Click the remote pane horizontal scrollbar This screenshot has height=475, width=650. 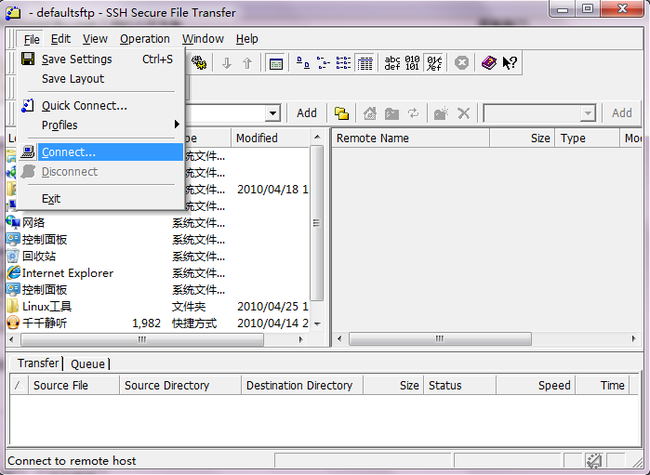click(440, 339)
